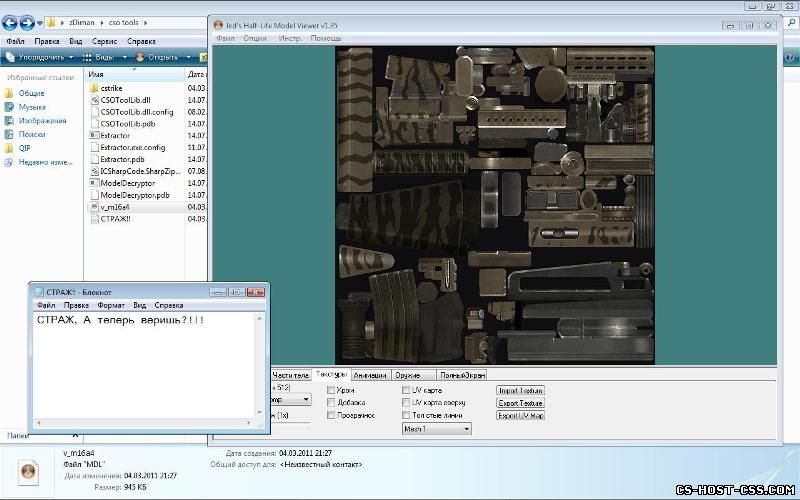Enable the Хром checkbox
Viewport: 800px width, 500px height.
[x=331, y=390]
